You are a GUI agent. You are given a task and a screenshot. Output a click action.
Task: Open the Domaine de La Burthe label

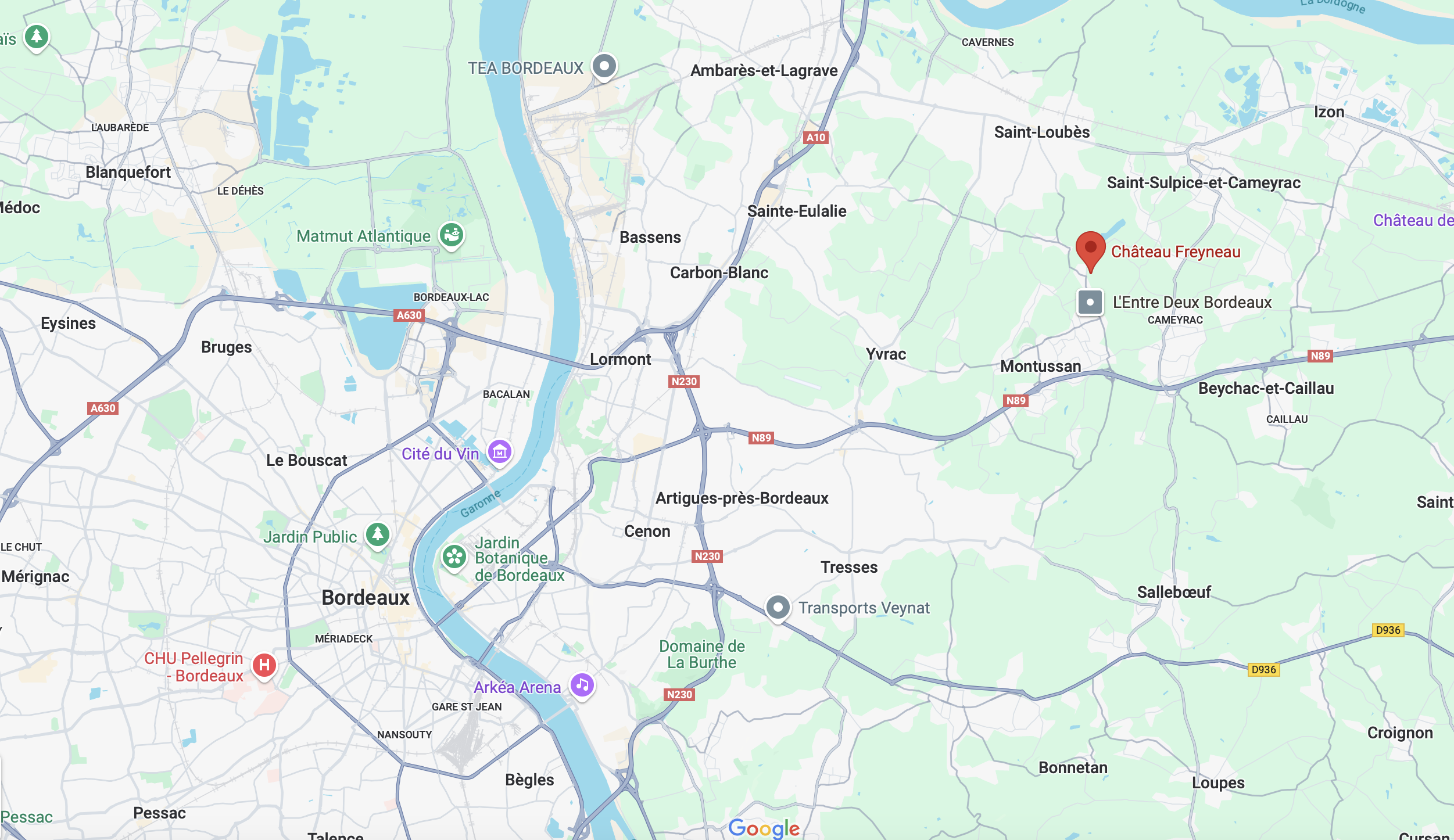pos(702,654)
